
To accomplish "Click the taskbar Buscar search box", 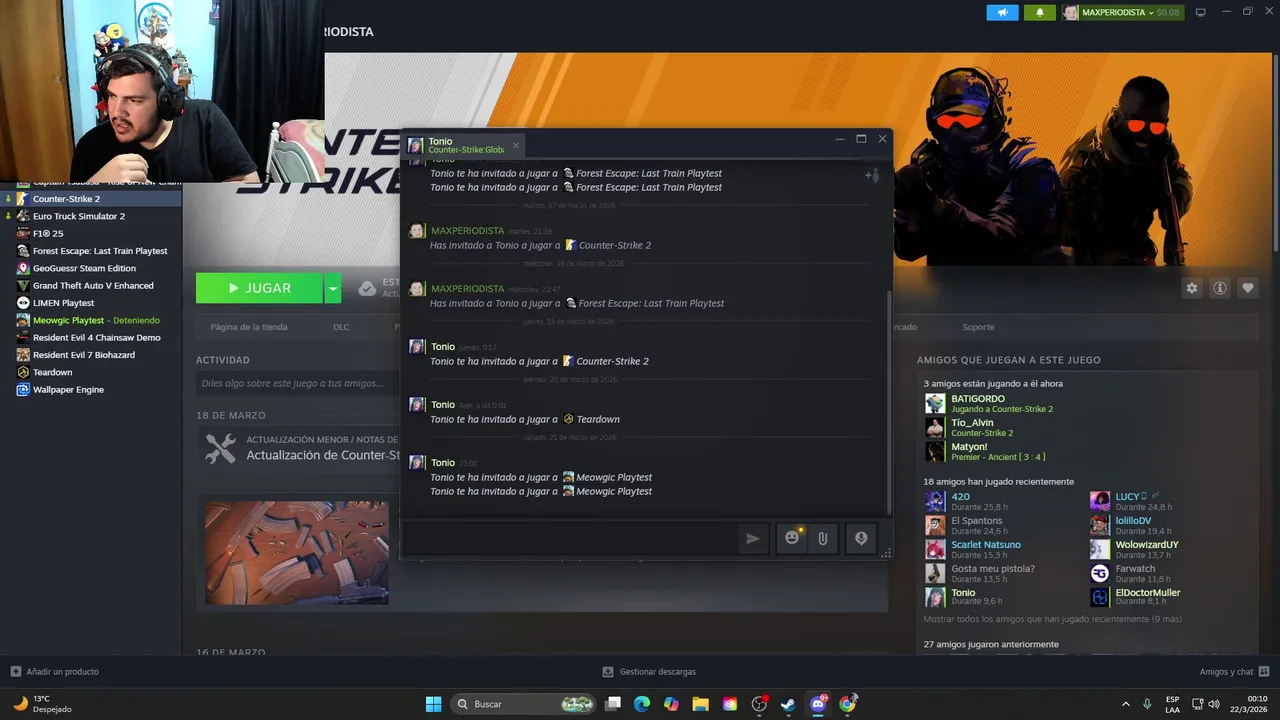I will click(x=524, y=704).
